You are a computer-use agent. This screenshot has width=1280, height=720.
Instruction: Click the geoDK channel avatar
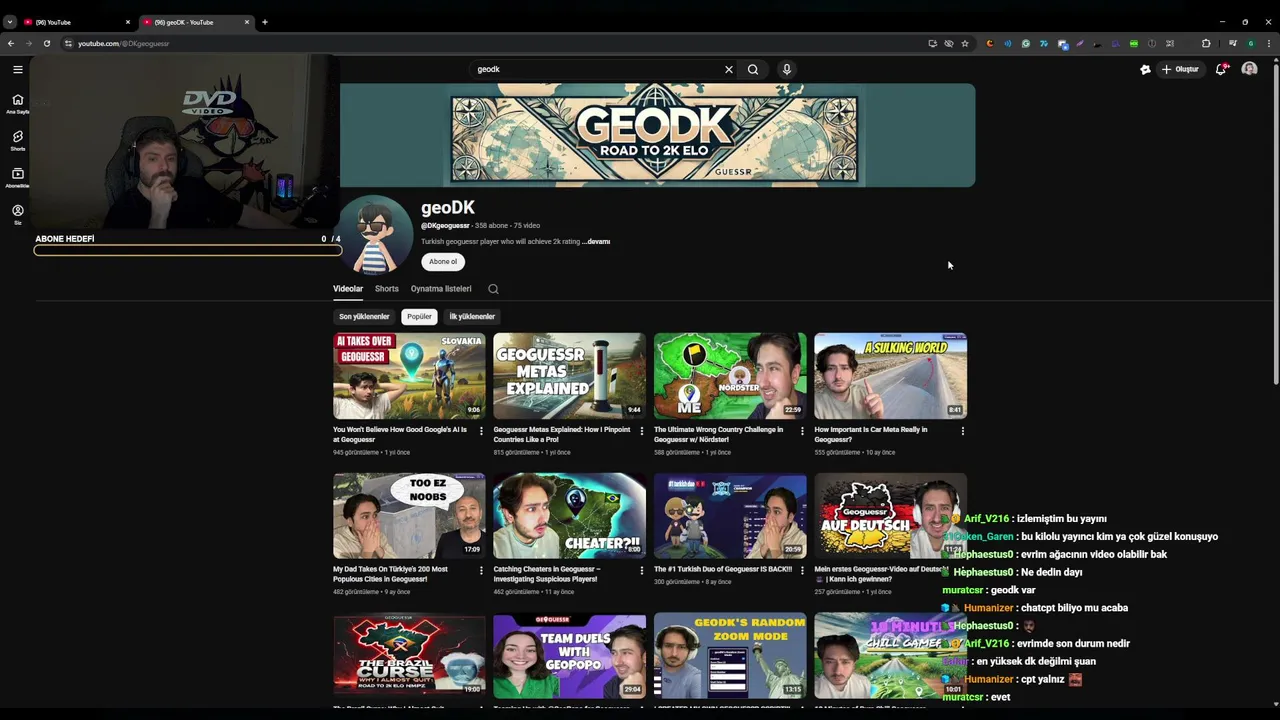pyautogui.click(x=374, y=236)
